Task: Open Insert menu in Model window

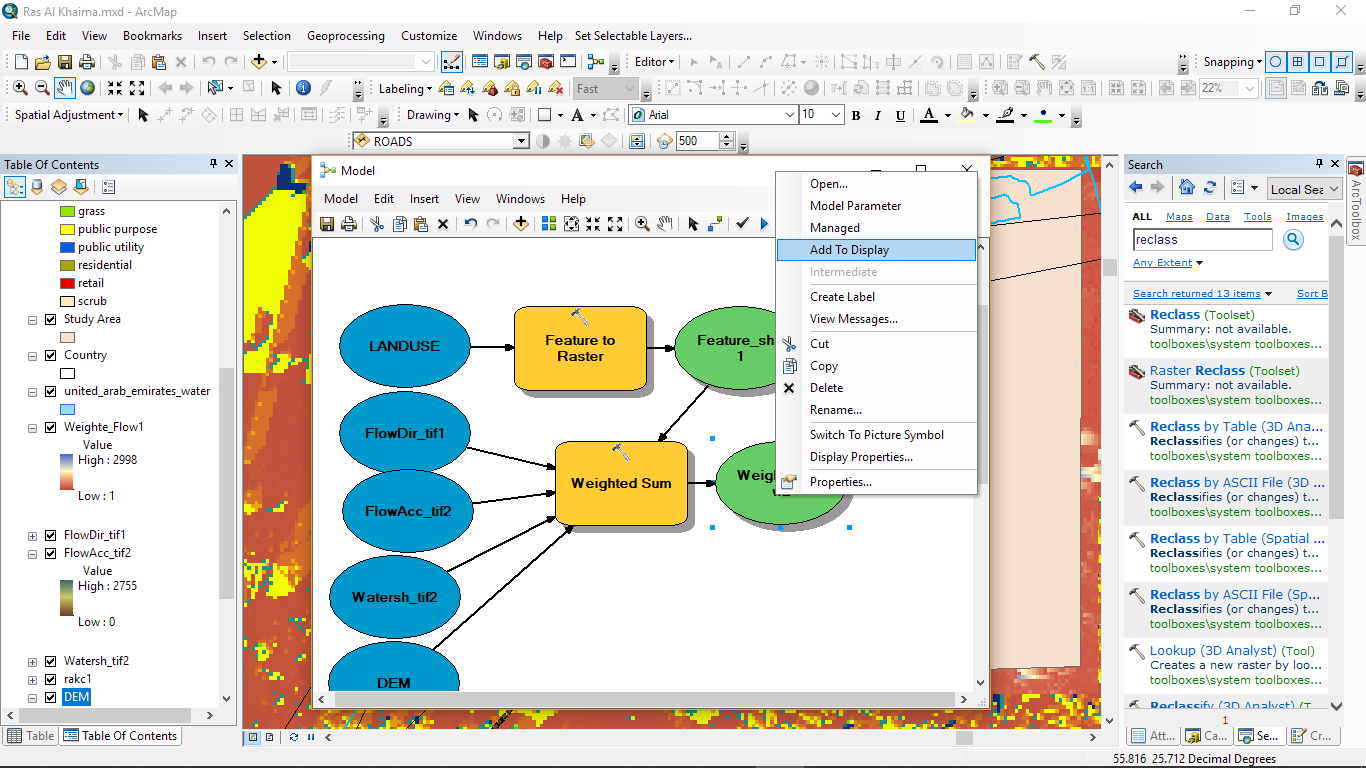Action: [424, 199]
